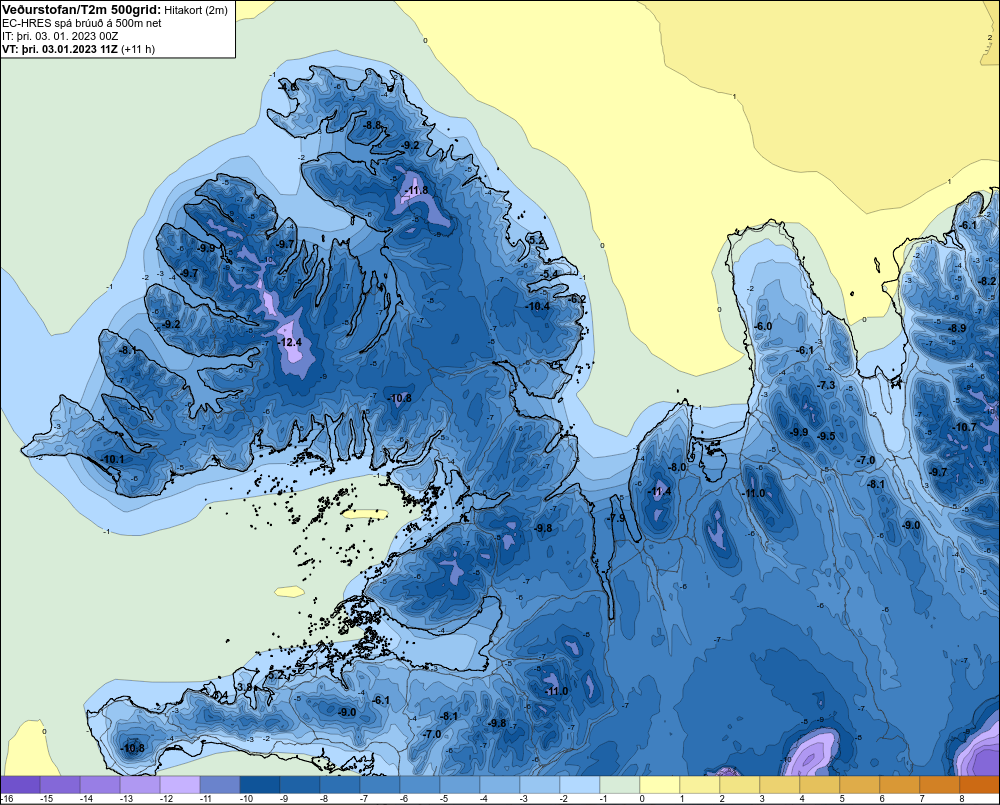Select legend swatch between -14 and -13
1000x805 pixels.
pos(100,784)
